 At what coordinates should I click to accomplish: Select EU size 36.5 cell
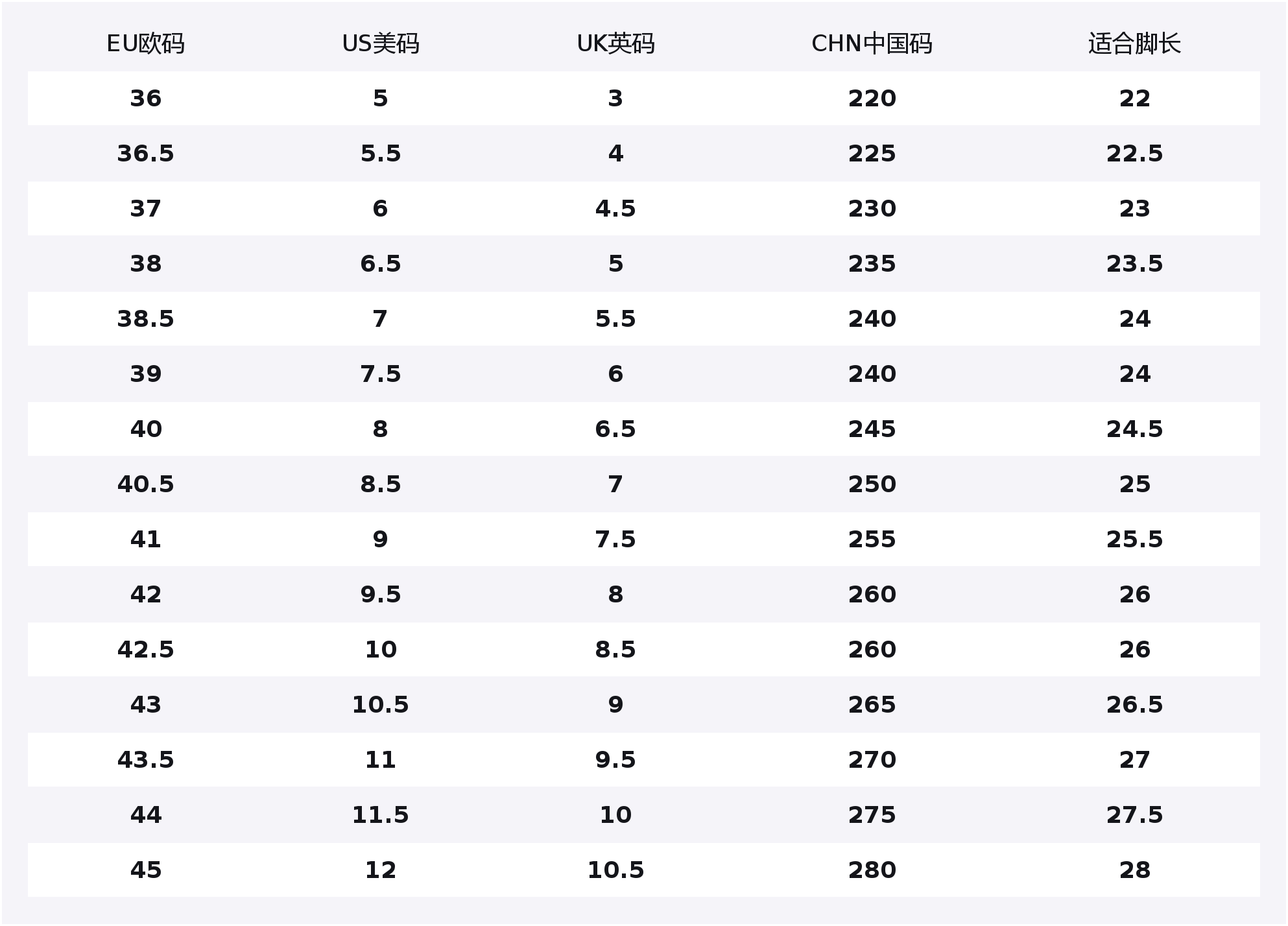point(145,154)
